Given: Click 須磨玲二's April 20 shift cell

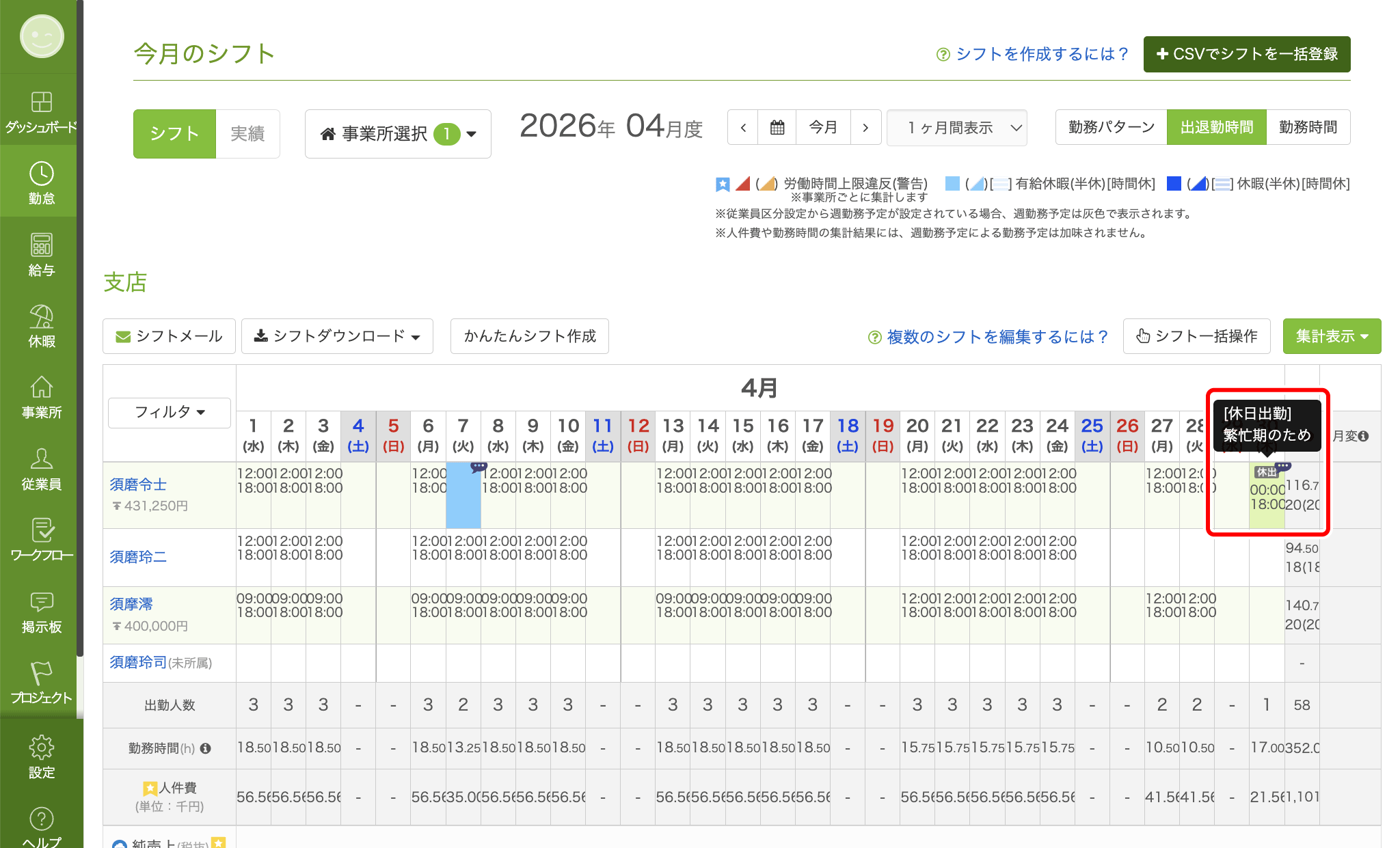Looking at the screenshot, I should pyautogui.click(x=917, y=557).
